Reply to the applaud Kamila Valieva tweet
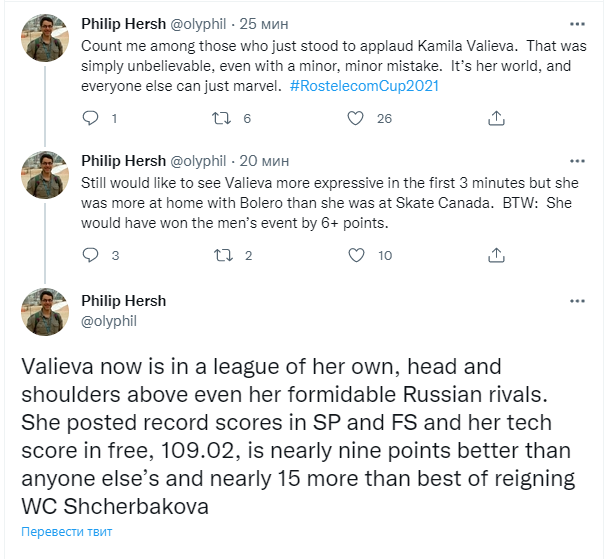Image resolution: width=608 pixels, height=559 pixels. coord(90,118)
